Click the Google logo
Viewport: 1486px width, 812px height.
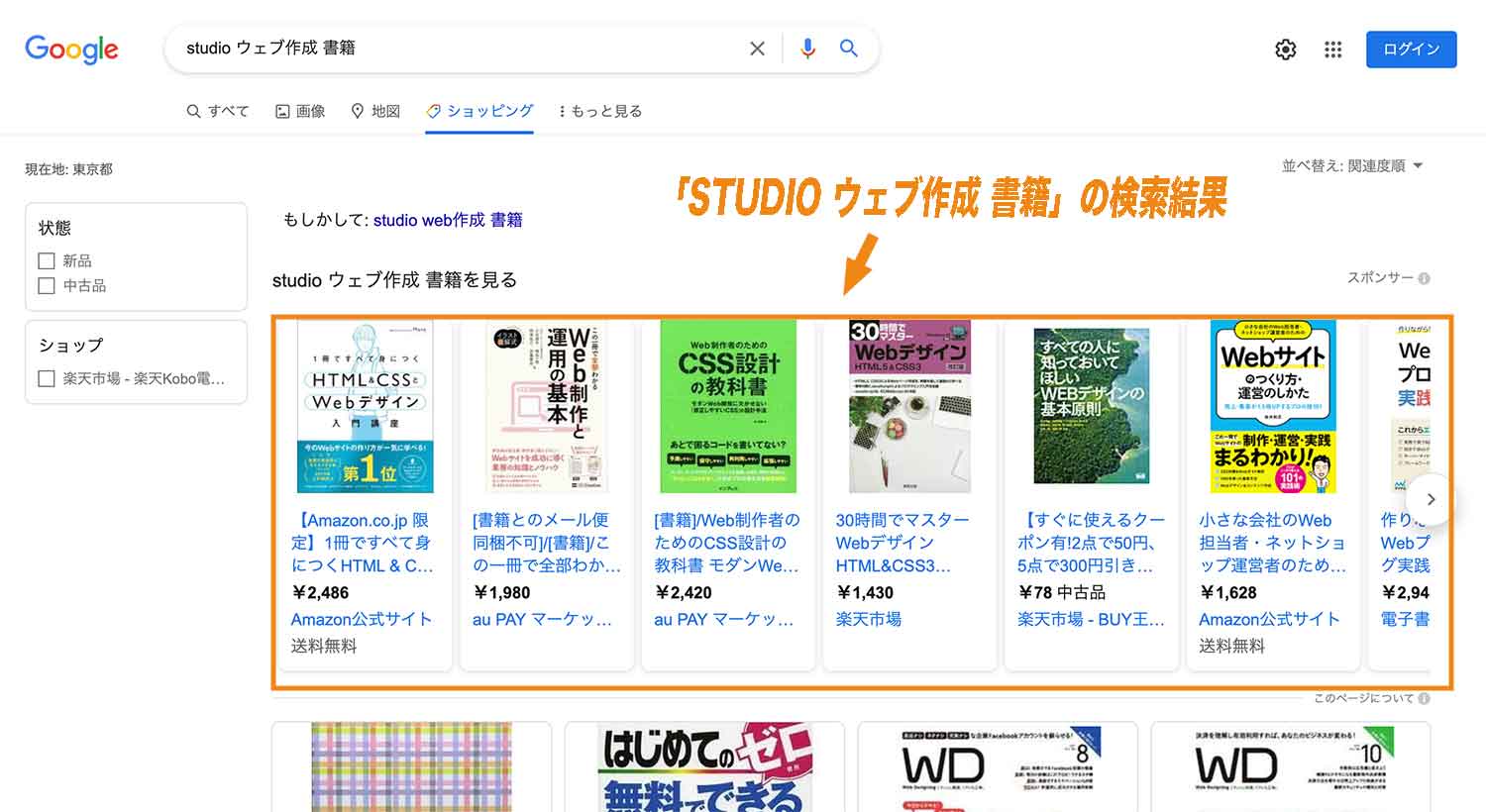point(71,49)
